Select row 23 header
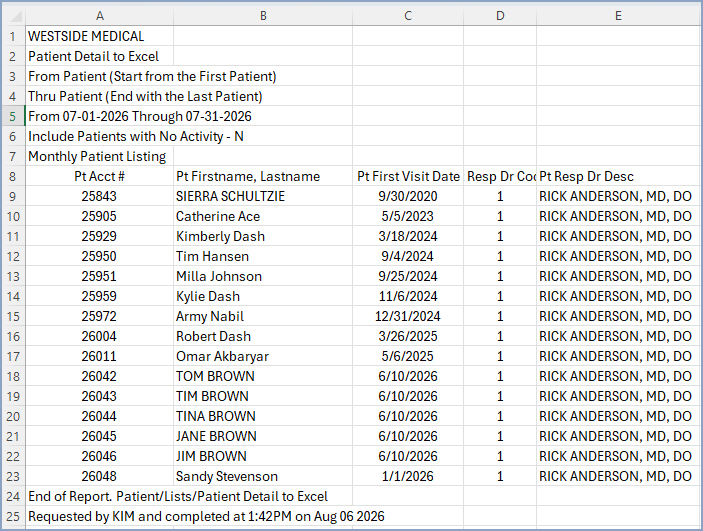This screenshot has width=703, height=531. point(13,476)
